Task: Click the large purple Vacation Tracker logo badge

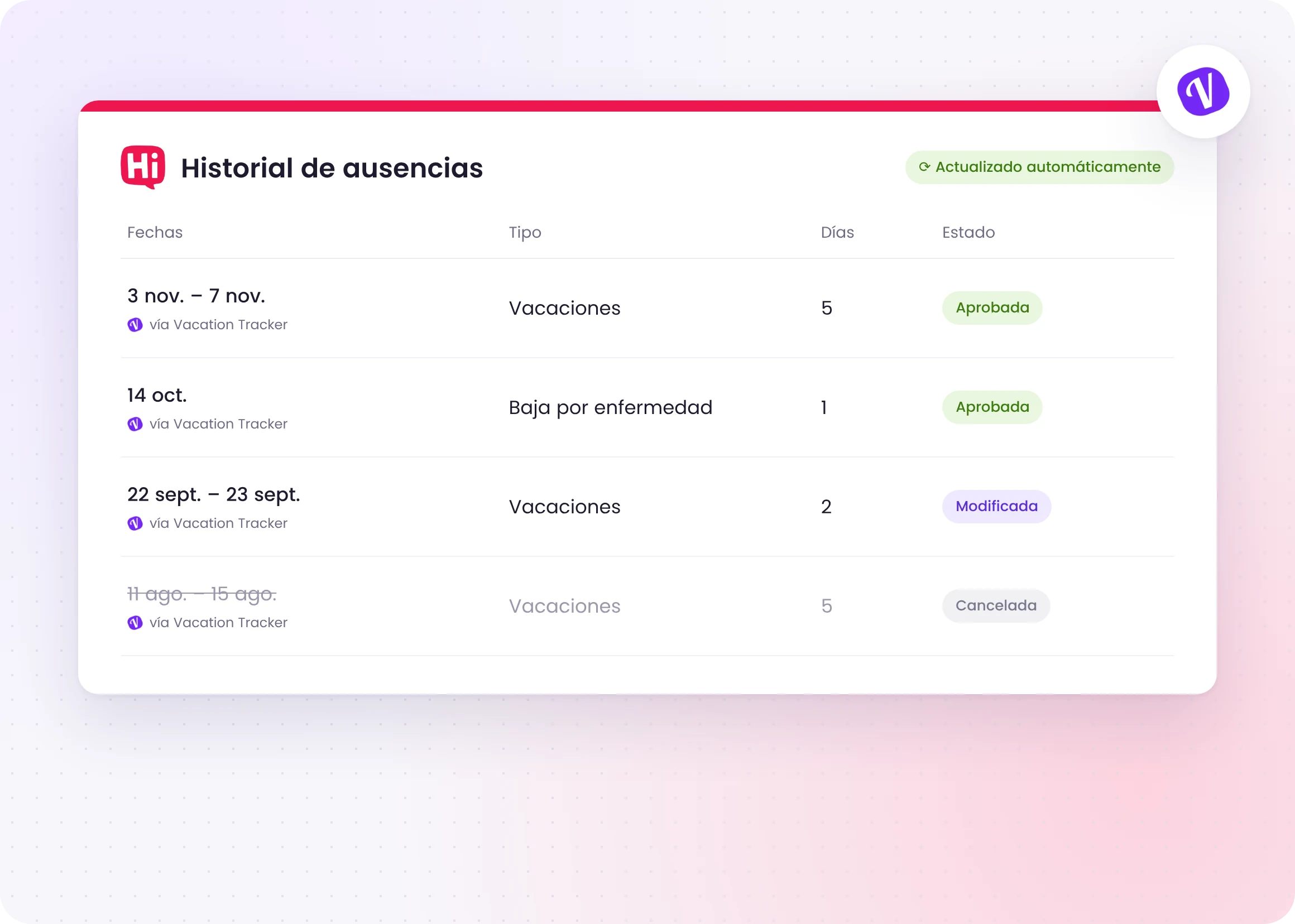Action: coord(1203,92)
